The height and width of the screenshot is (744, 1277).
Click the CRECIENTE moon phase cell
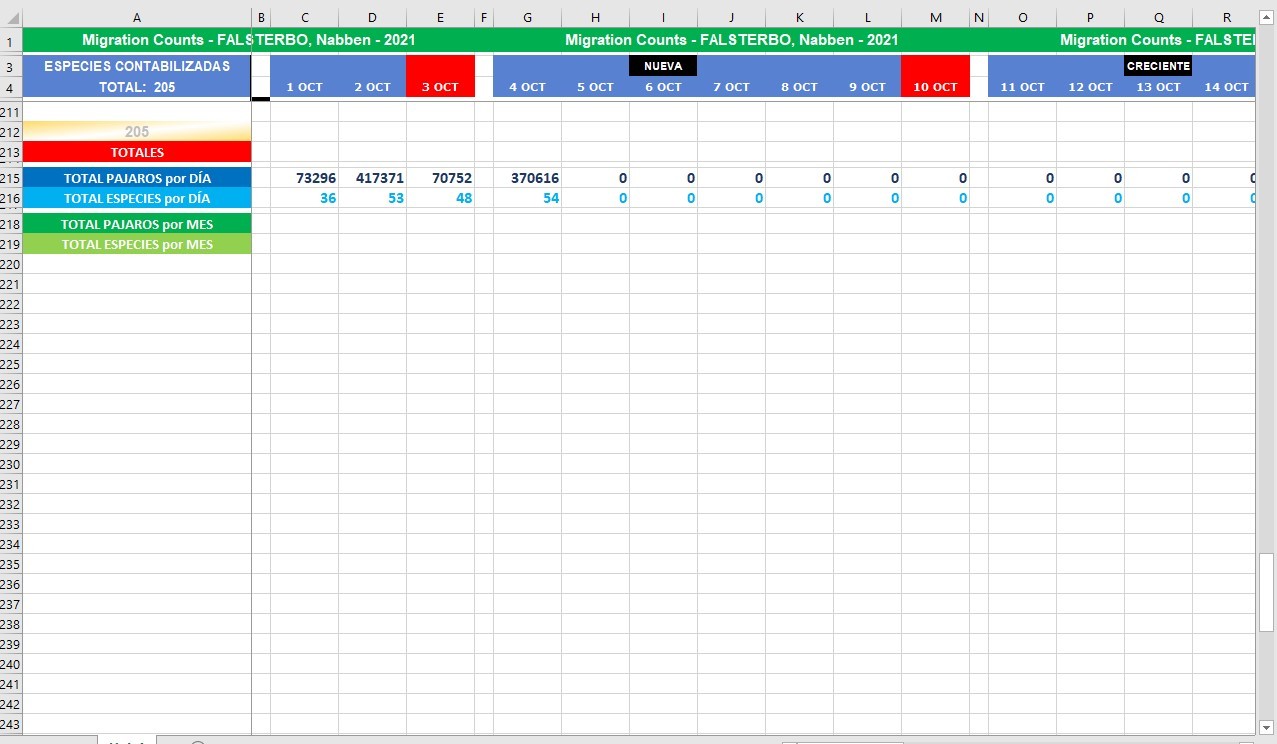[1158, 66]
